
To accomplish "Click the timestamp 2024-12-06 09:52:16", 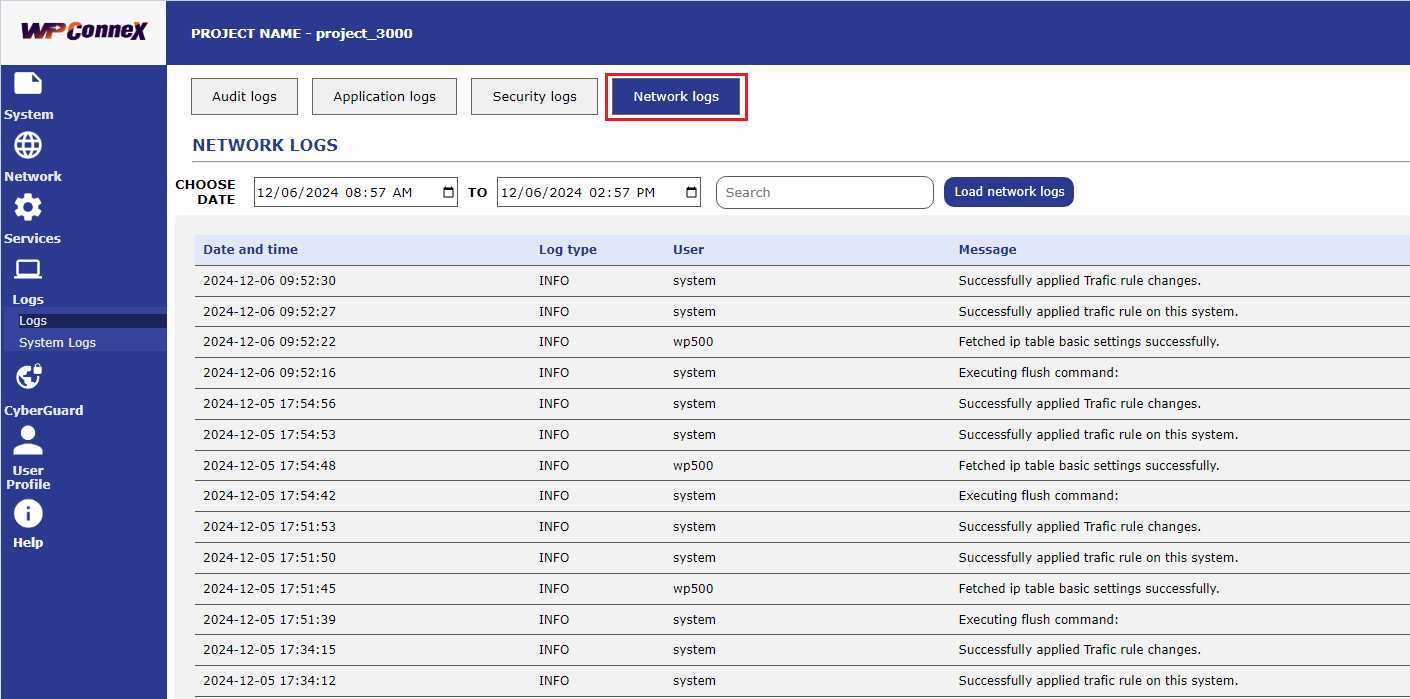I will (x=270, y=373).
